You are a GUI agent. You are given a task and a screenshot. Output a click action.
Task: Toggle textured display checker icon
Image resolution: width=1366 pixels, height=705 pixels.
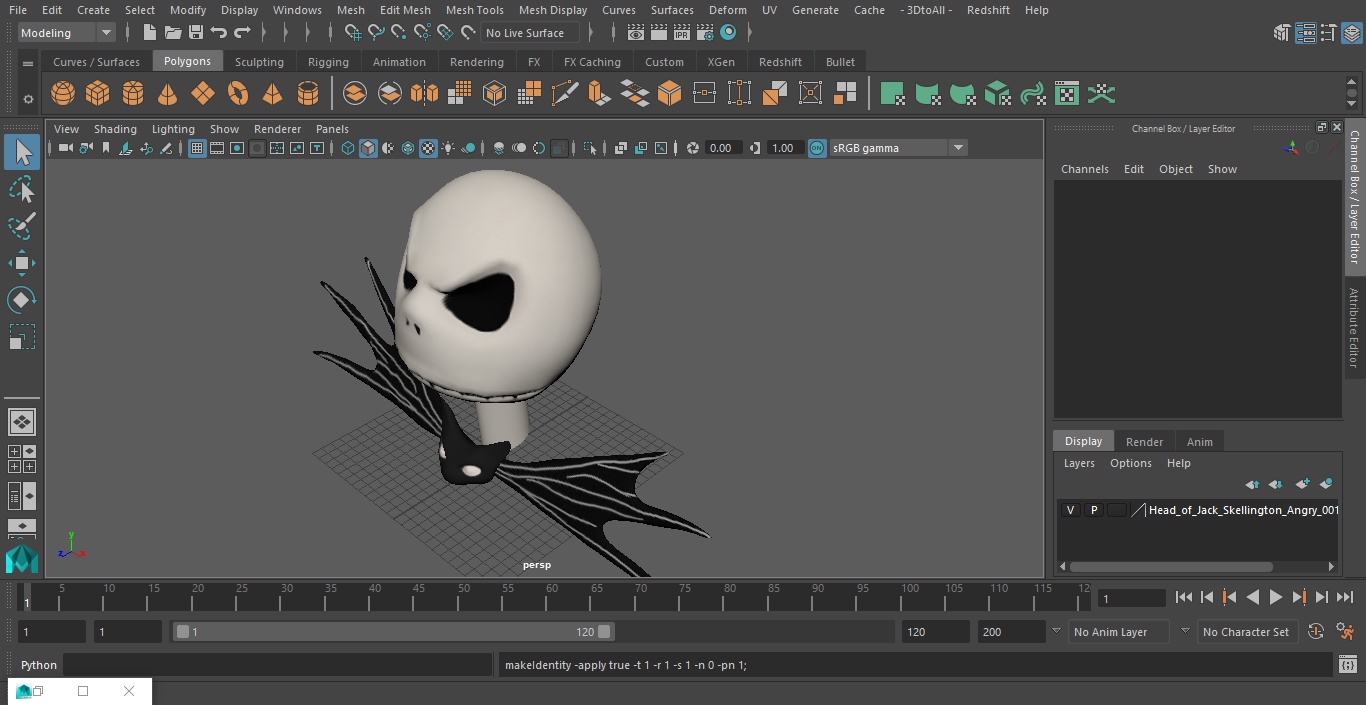click(x=428, y=148)
